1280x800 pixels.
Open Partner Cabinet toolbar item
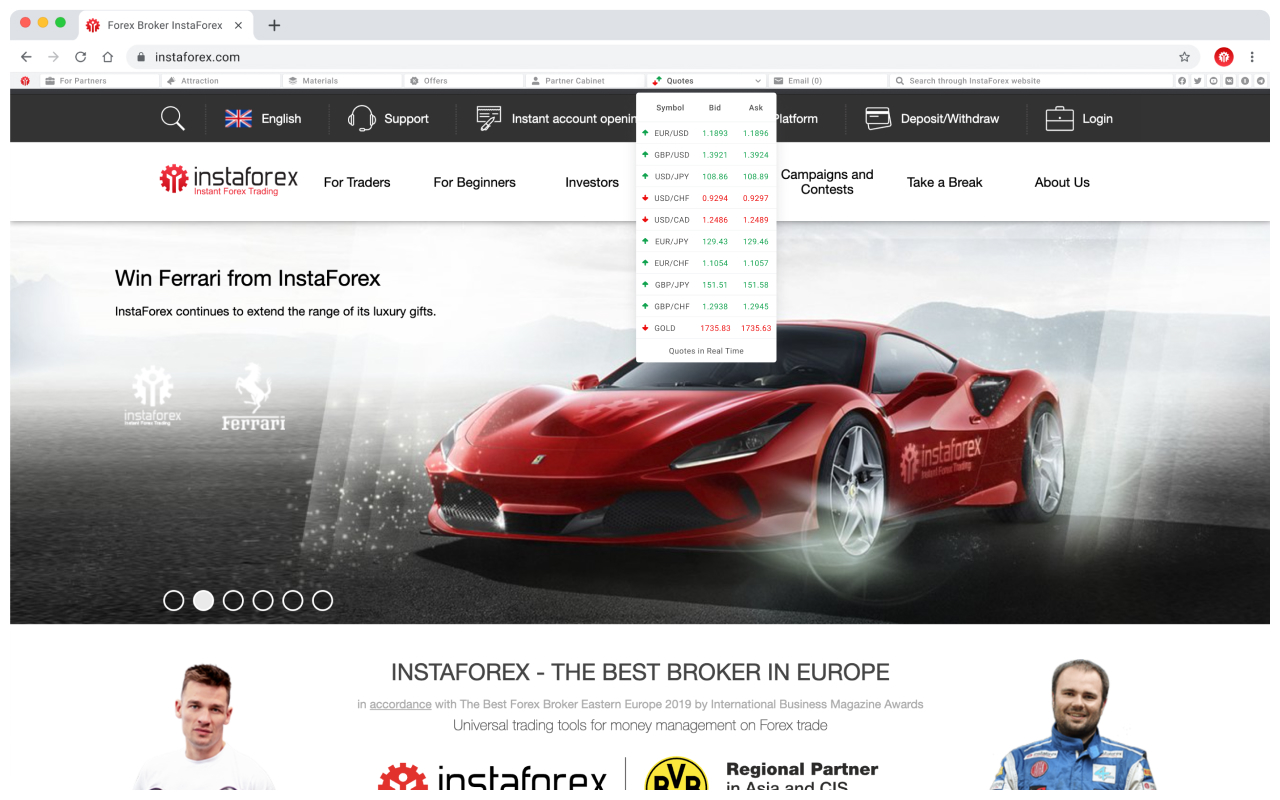coord(586,81)
